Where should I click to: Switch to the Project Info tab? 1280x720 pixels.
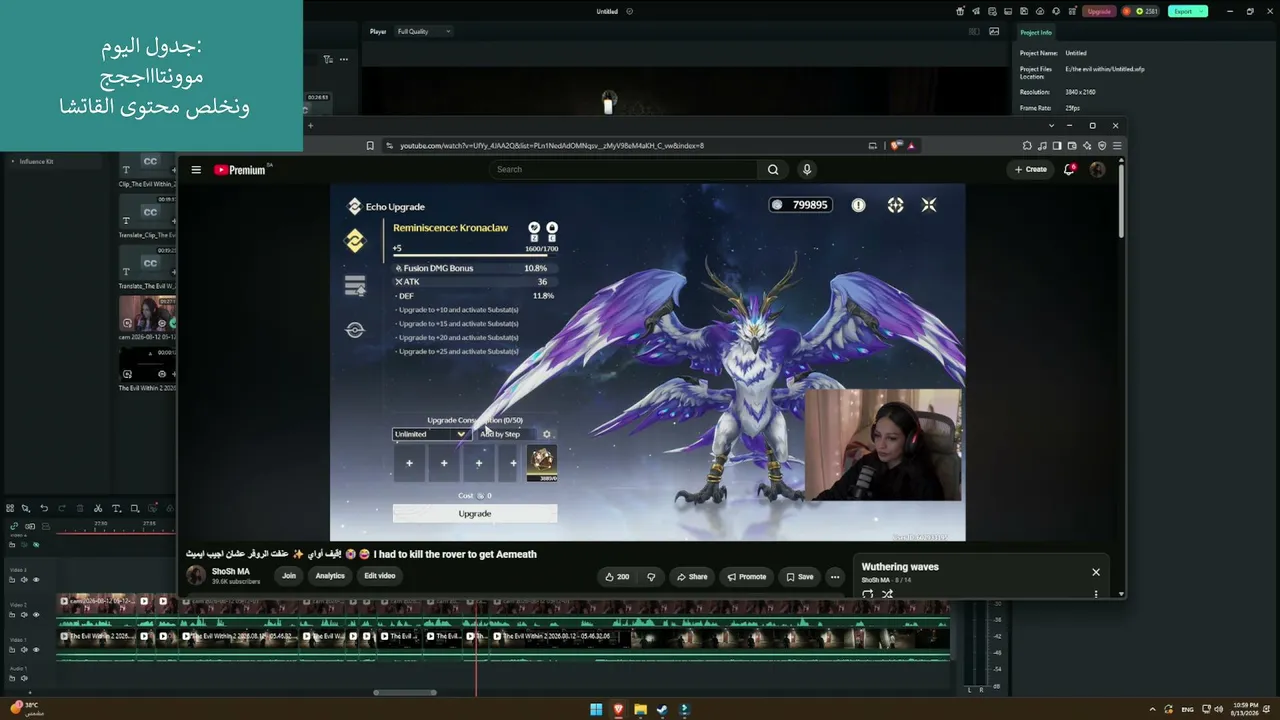[1036, 33]
